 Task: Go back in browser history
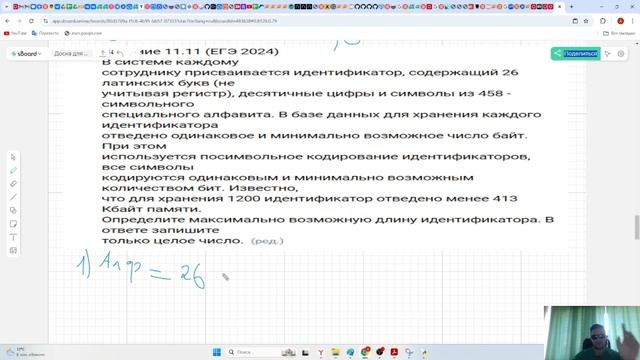[x=8, y=21]
